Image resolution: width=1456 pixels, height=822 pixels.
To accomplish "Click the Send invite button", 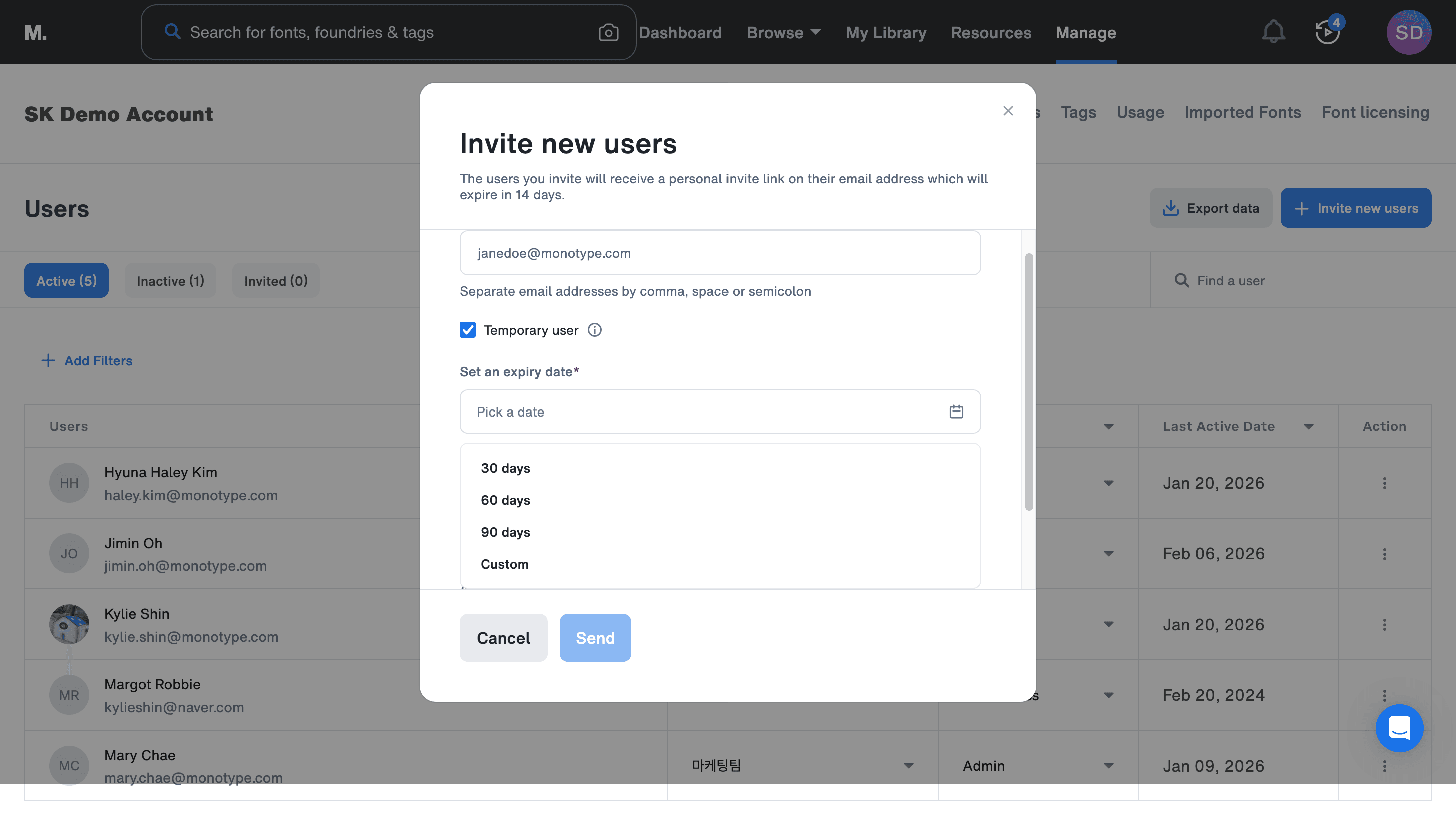I will (594, 638).
